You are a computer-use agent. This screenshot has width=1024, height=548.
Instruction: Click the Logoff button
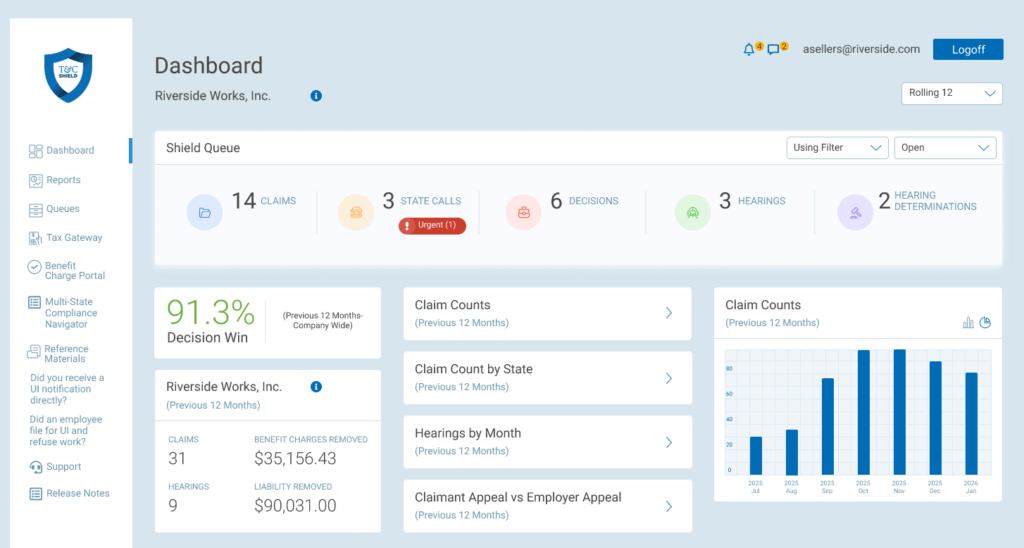(968, 50)
